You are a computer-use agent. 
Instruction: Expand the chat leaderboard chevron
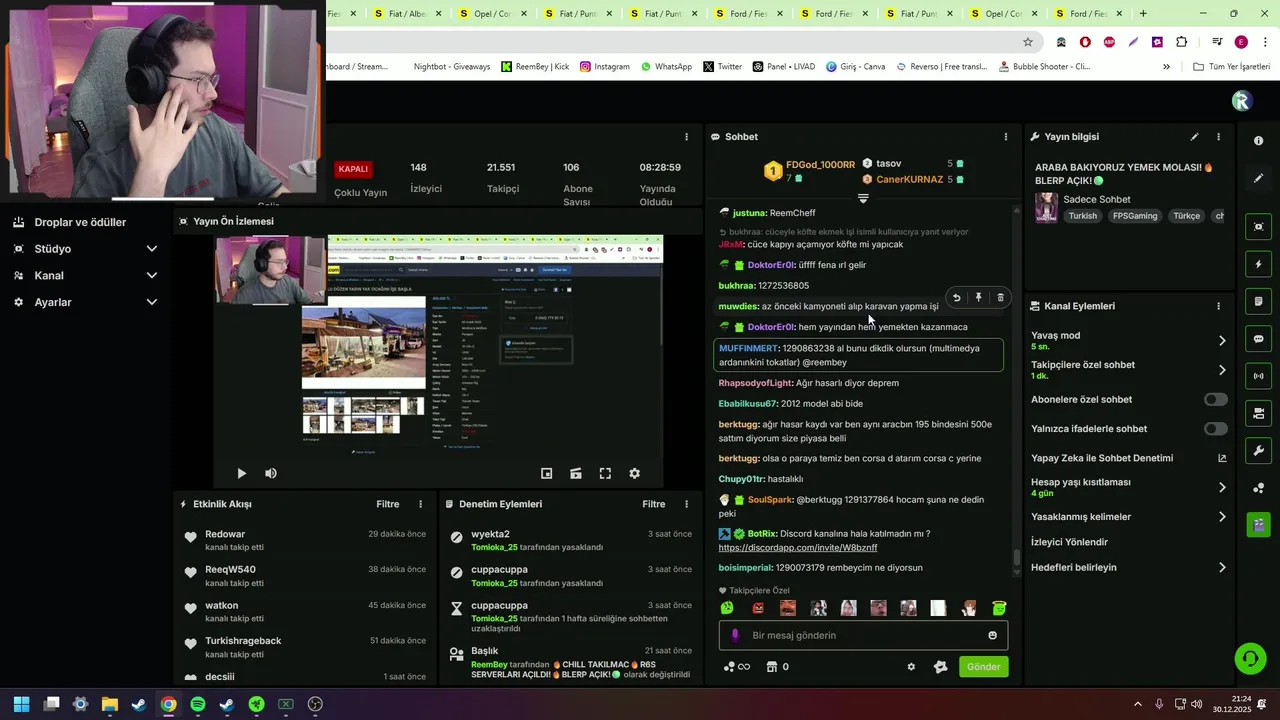click(x=863, y=199)
